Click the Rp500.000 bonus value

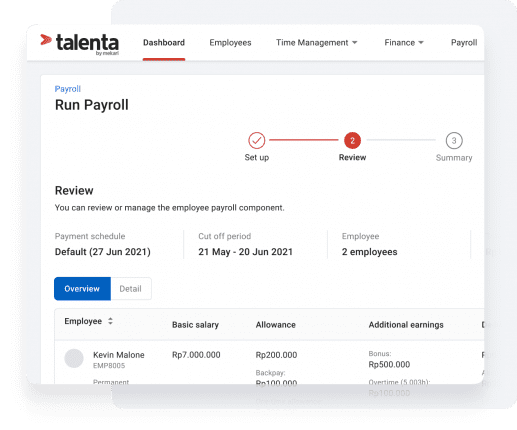pos(389,364)
